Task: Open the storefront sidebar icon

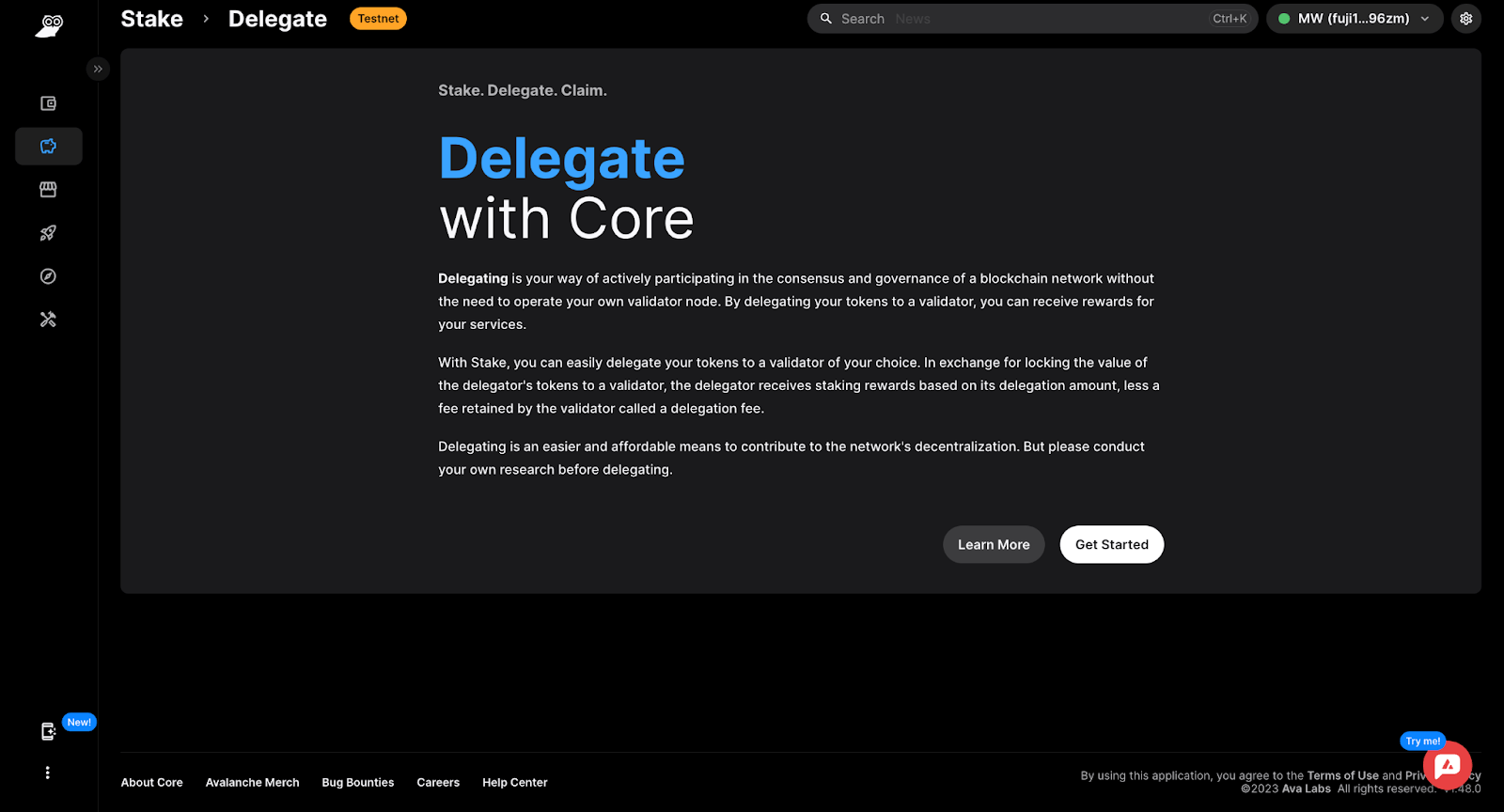Action: pyautogui.click(x=49, y=190)
